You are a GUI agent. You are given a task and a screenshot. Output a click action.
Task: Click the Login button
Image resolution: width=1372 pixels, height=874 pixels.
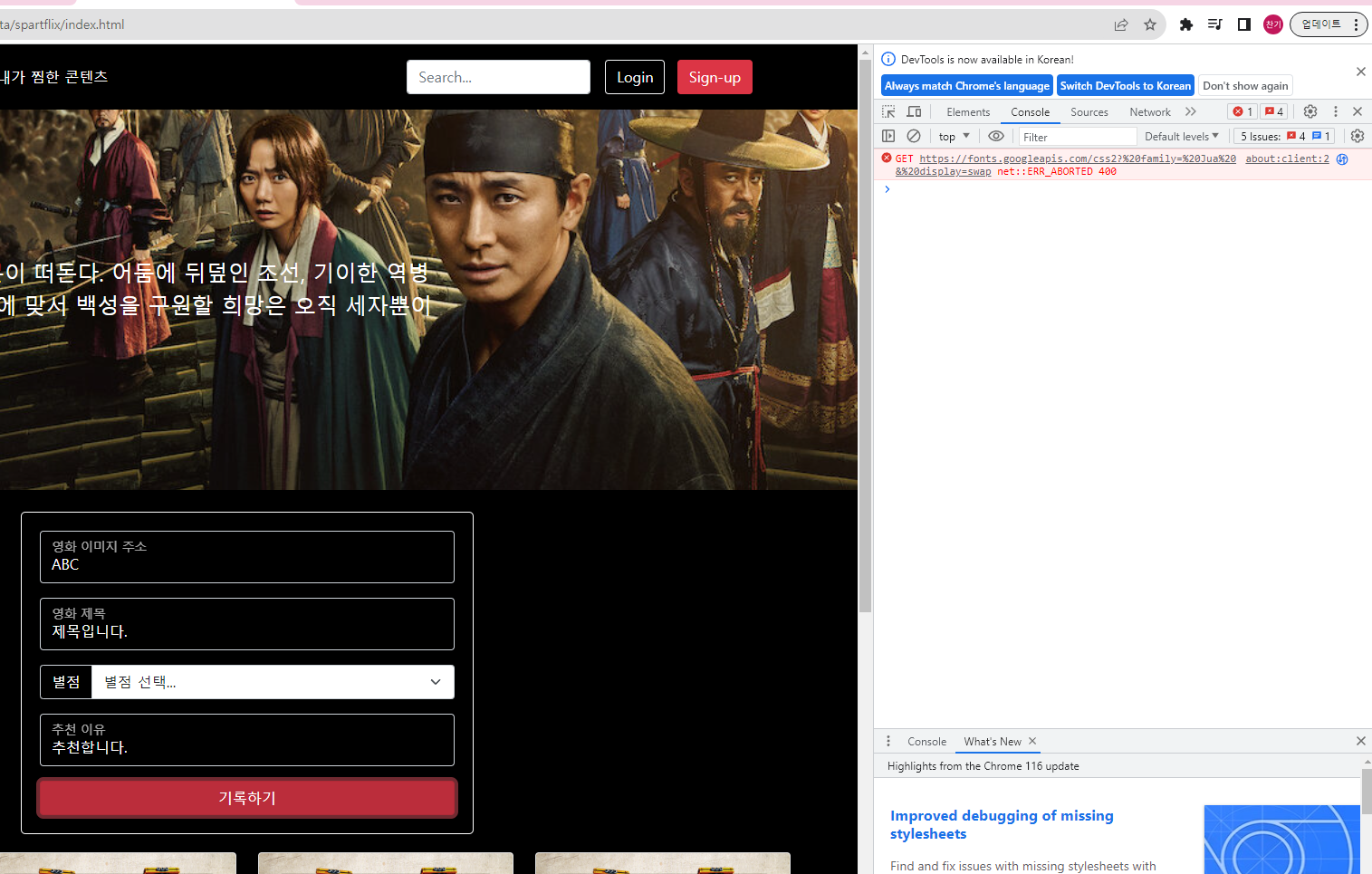tap(635, 77)
